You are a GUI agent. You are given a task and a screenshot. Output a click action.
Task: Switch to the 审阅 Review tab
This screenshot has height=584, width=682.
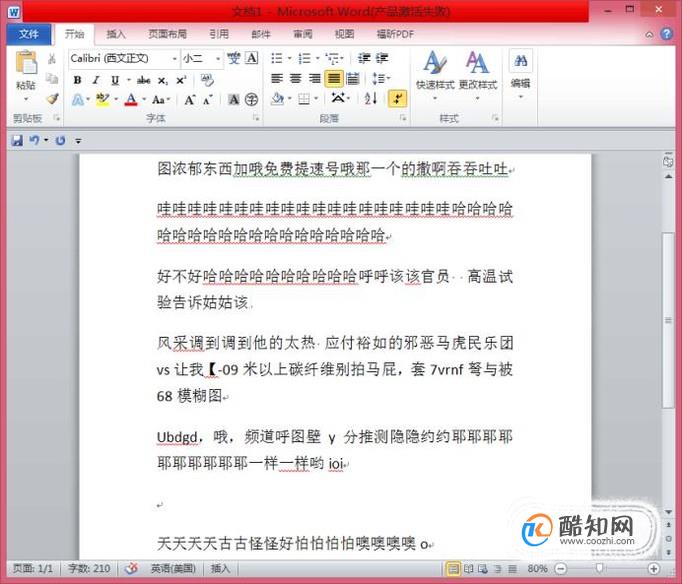click(x=302, y=34)
